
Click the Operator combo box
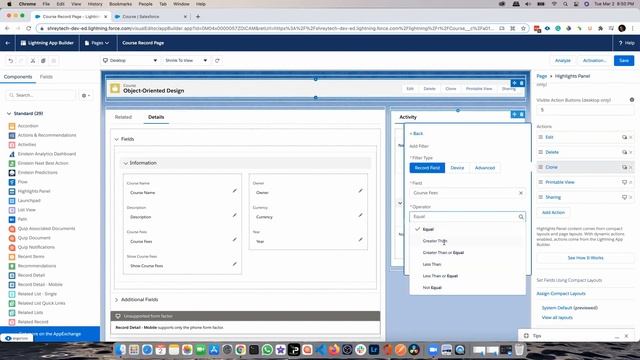point(467,217)
